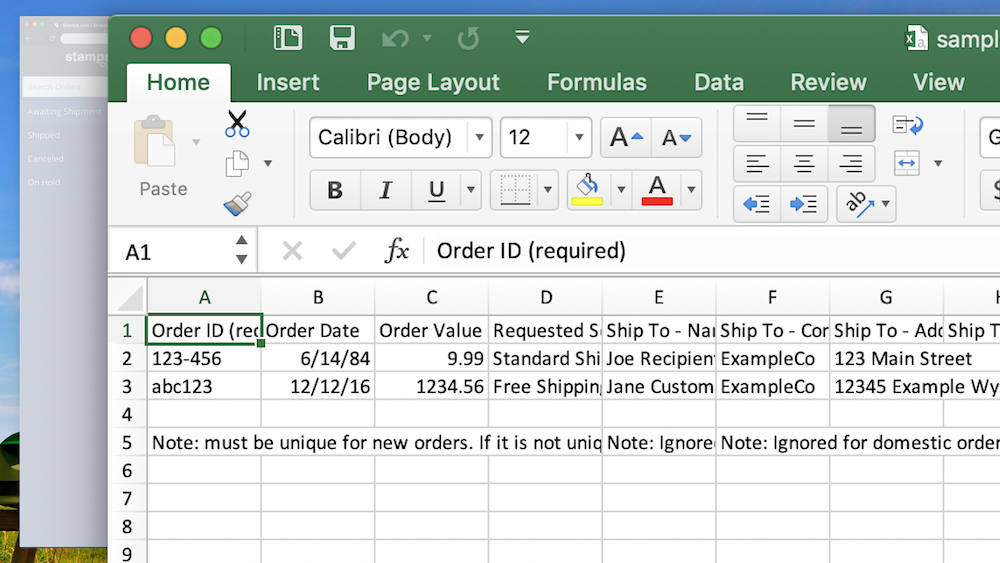The height and width of the screenshot is (563, 1000).
Task: Click On Hold in background Stamps window
Action: pos(43,182)
